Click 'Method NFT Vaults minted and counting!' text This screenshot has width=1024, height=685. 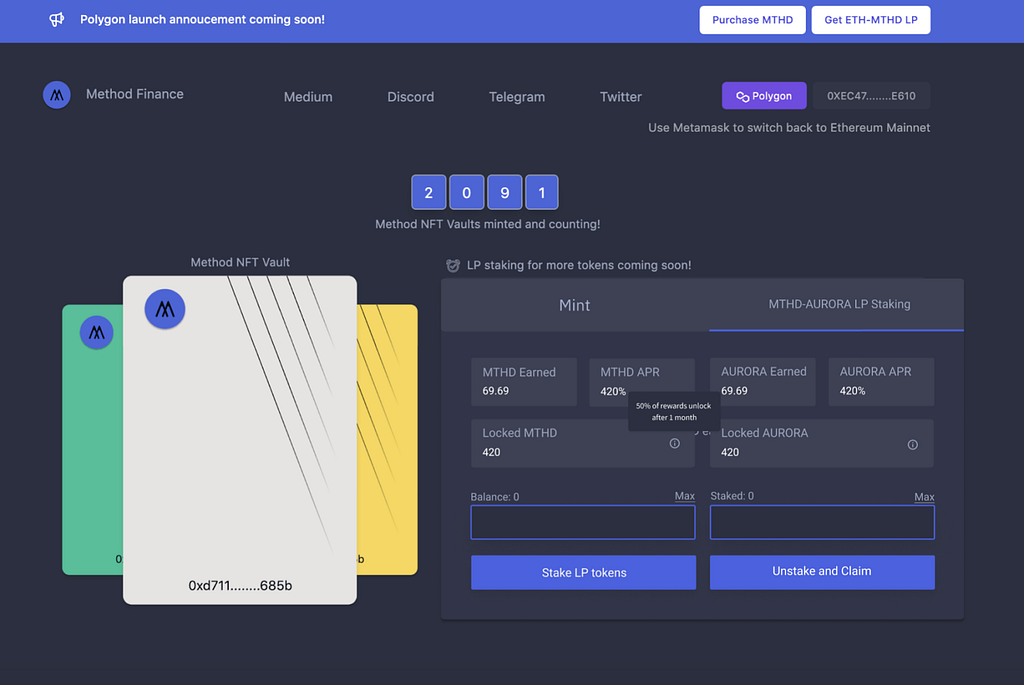pyautogui.click(x=488, y=224)
